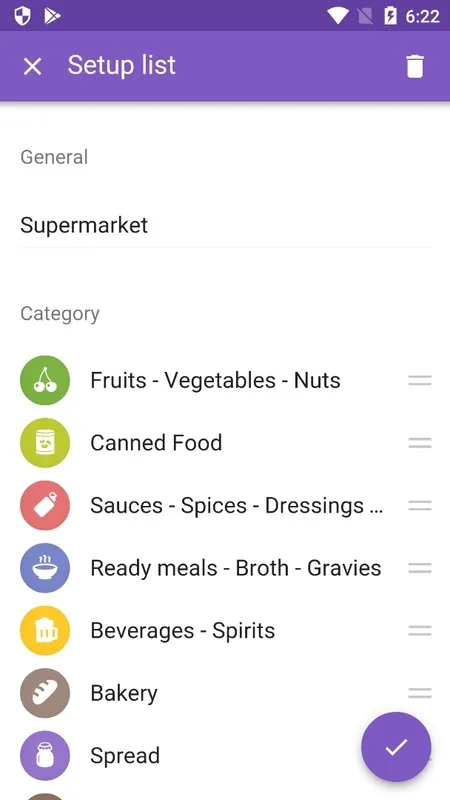This screenshot has width=450, height=800.
Task: Tap the red Sauces bottle icon
Action: pyautogui.click(x=45, y=505)
